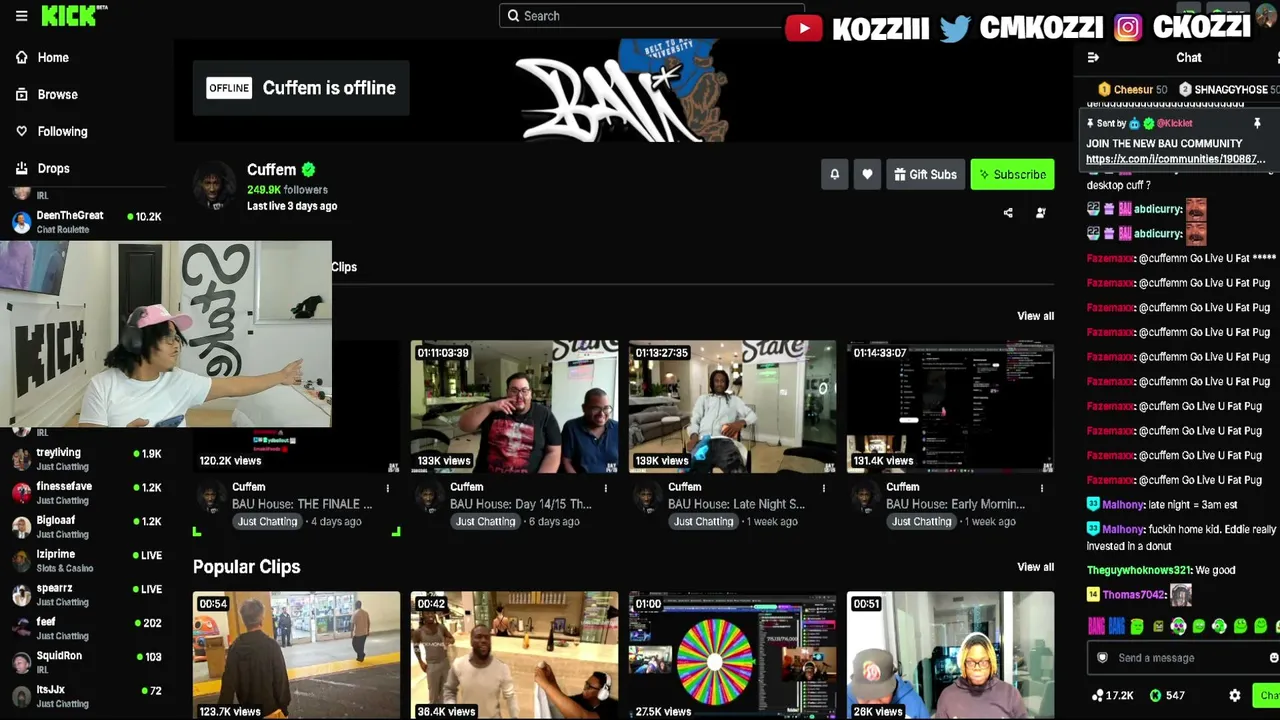Click the Browse icon in the sidebar

pyautogui.click(x=21, y=95)
